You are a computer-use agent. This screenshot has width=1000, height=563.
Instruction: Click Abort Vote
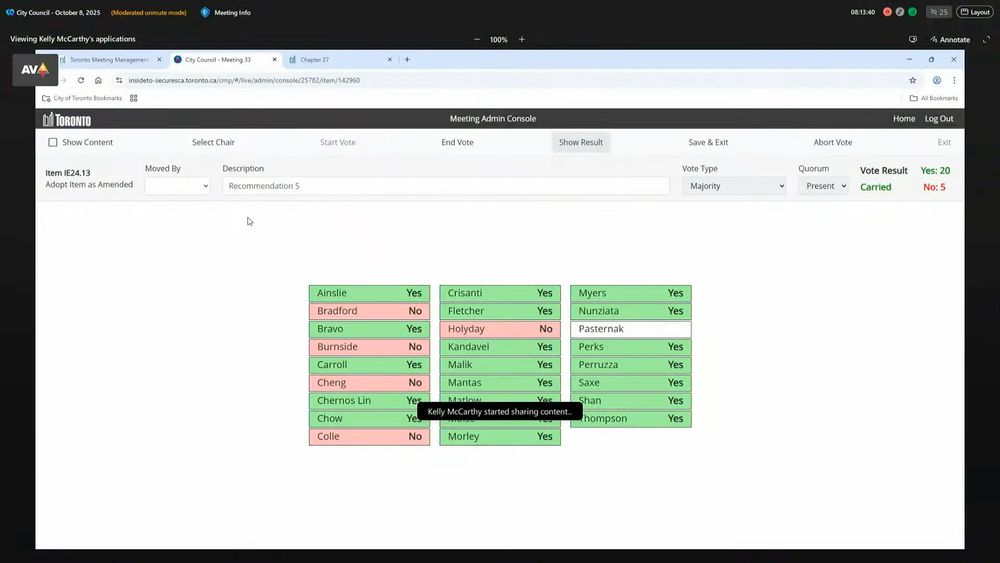pos(833,142)
